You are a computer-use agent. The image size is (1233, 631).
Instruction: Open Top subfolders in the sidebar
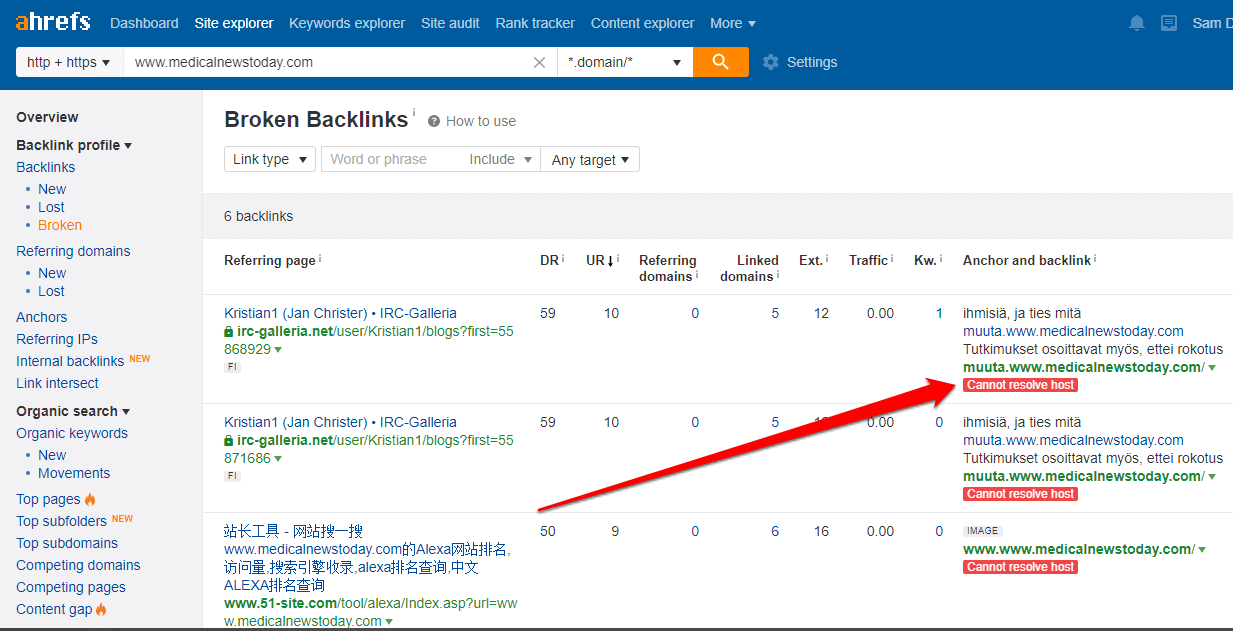tap(61, 521)
